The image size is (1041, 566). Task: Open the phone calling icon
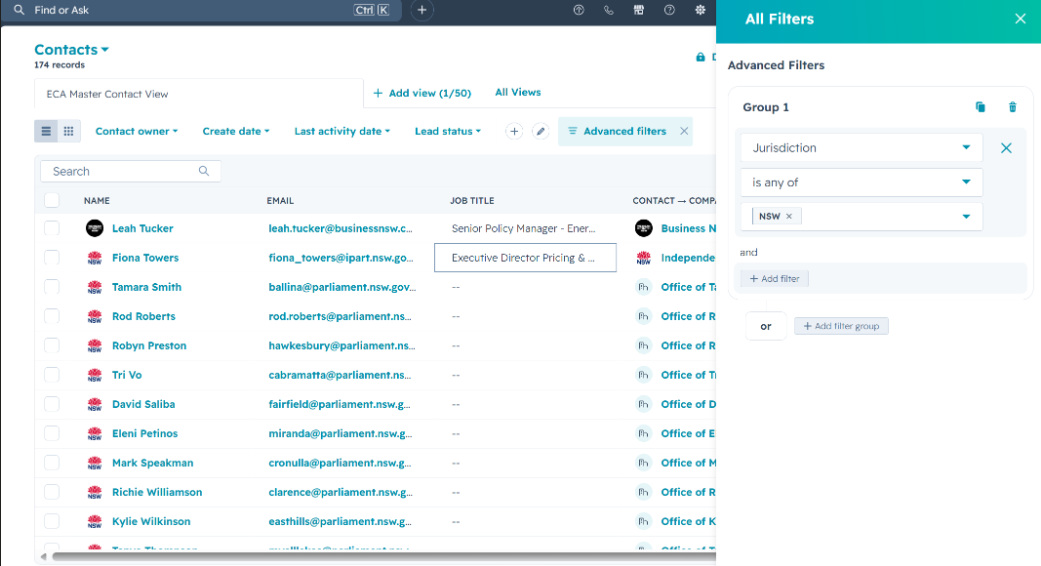(x=609, y=10)
